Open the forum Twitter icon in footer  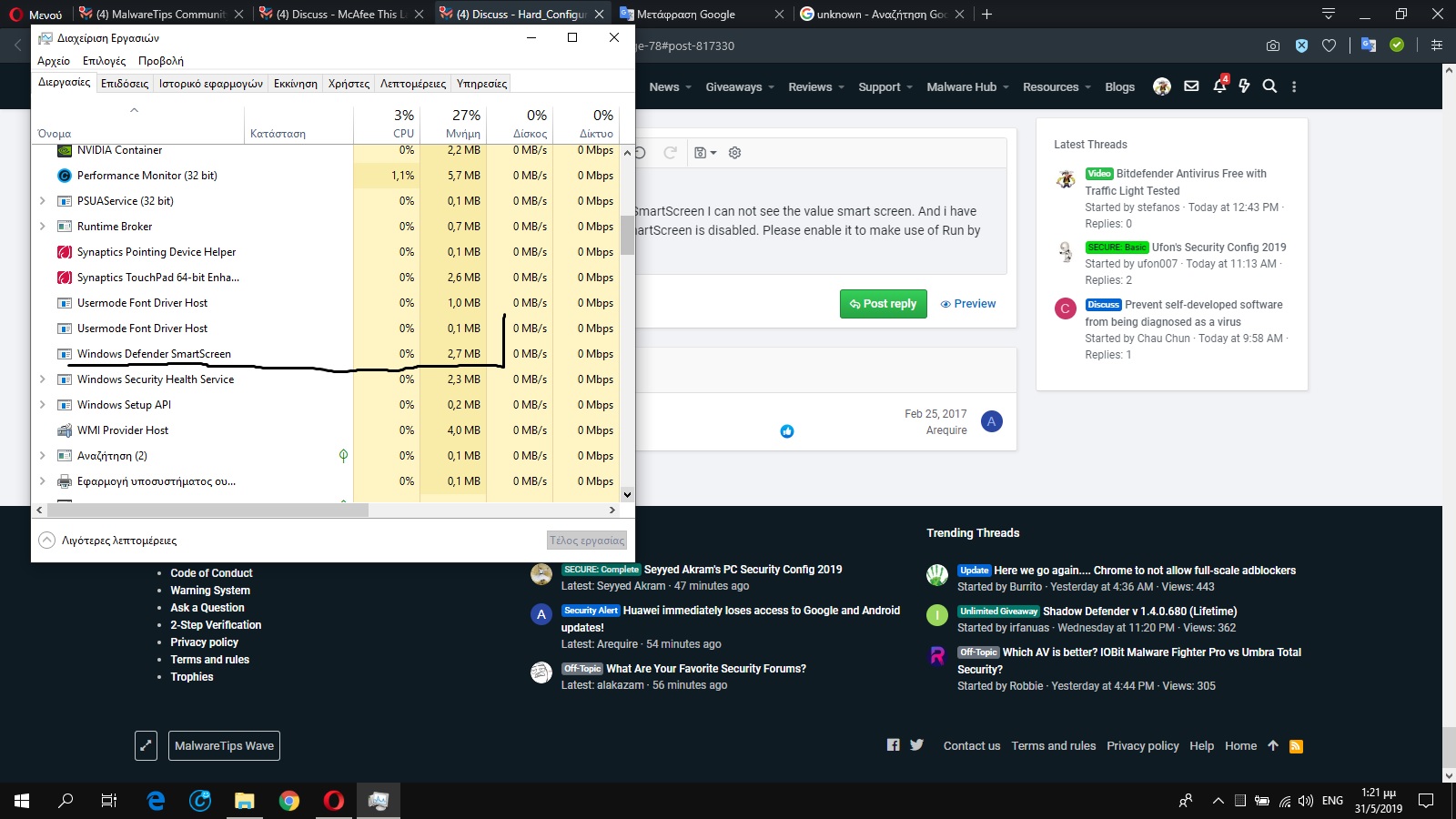tap(916, 745)
